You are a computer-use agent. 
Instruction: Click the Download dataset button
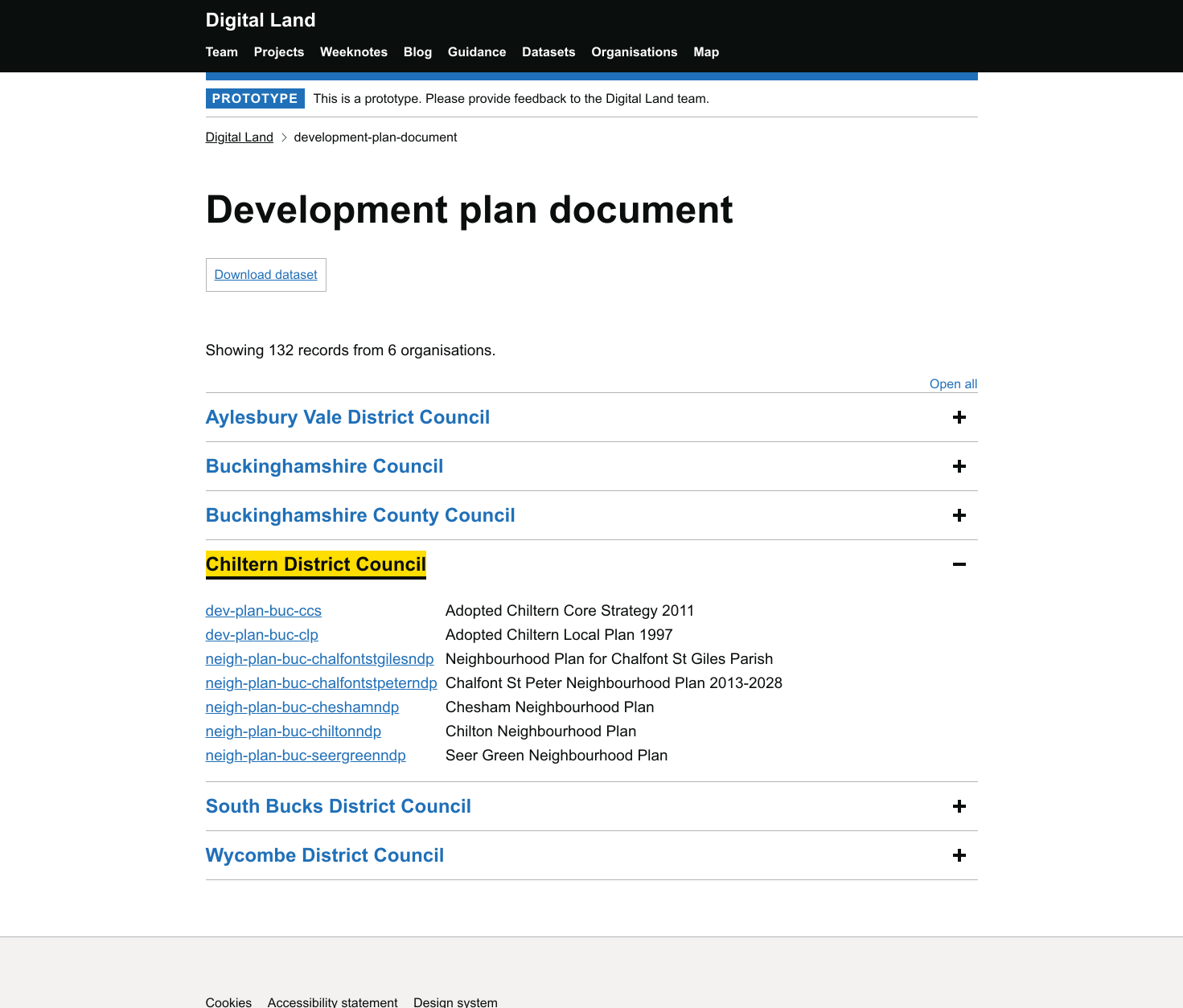(x=266, y=275)
